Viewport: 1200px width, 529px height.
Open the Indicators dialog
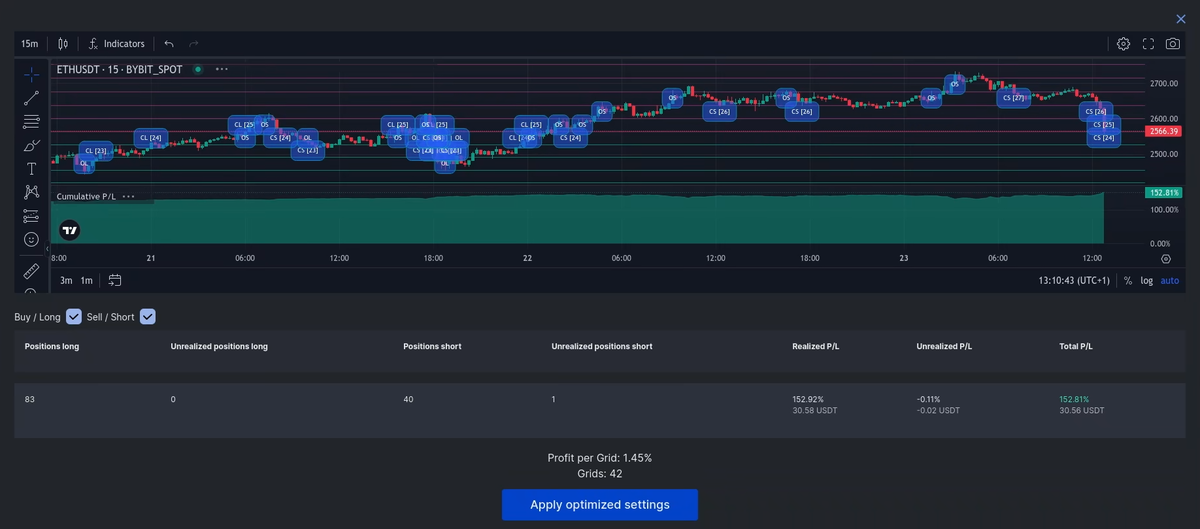(x=117, y=44)
